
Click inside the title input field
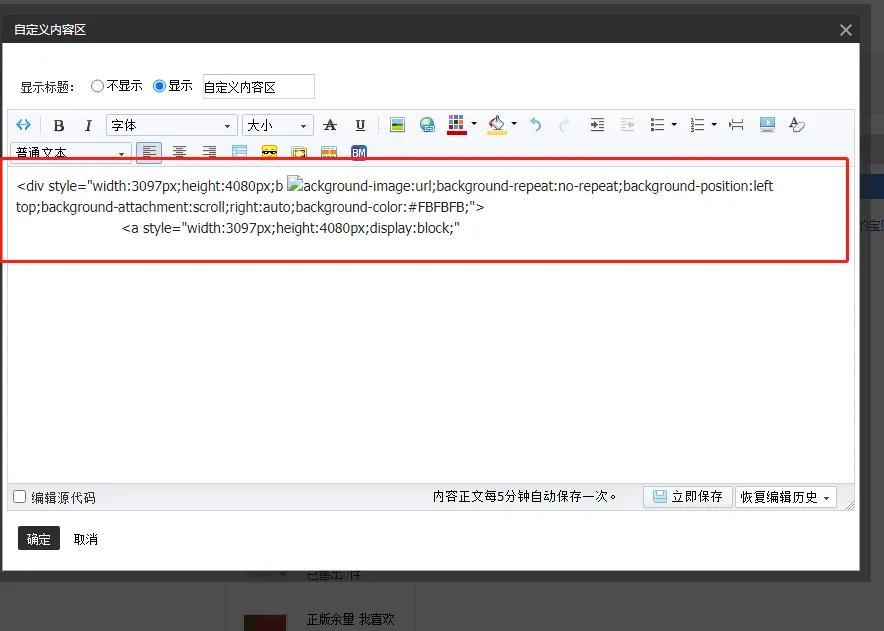click(x=256, y=86)
